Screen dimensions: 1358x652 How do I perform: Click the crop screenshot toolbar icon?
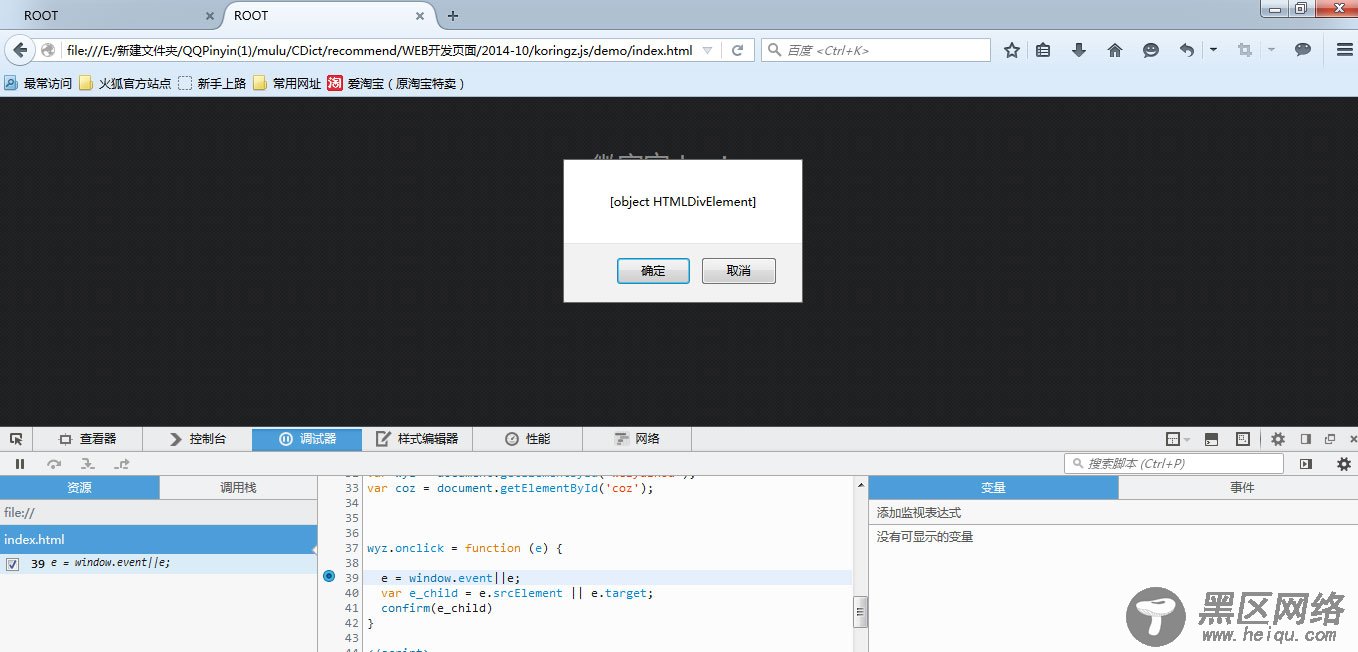(1245, 50)
